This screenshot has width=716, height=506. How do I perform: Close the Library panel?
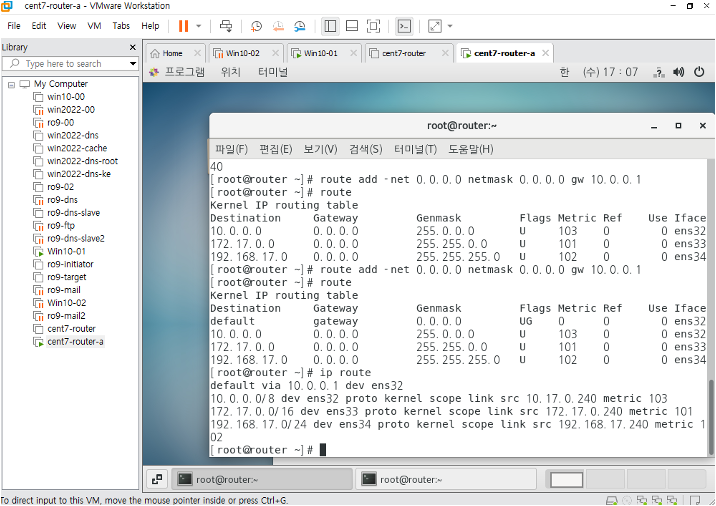tap(132, 47)
